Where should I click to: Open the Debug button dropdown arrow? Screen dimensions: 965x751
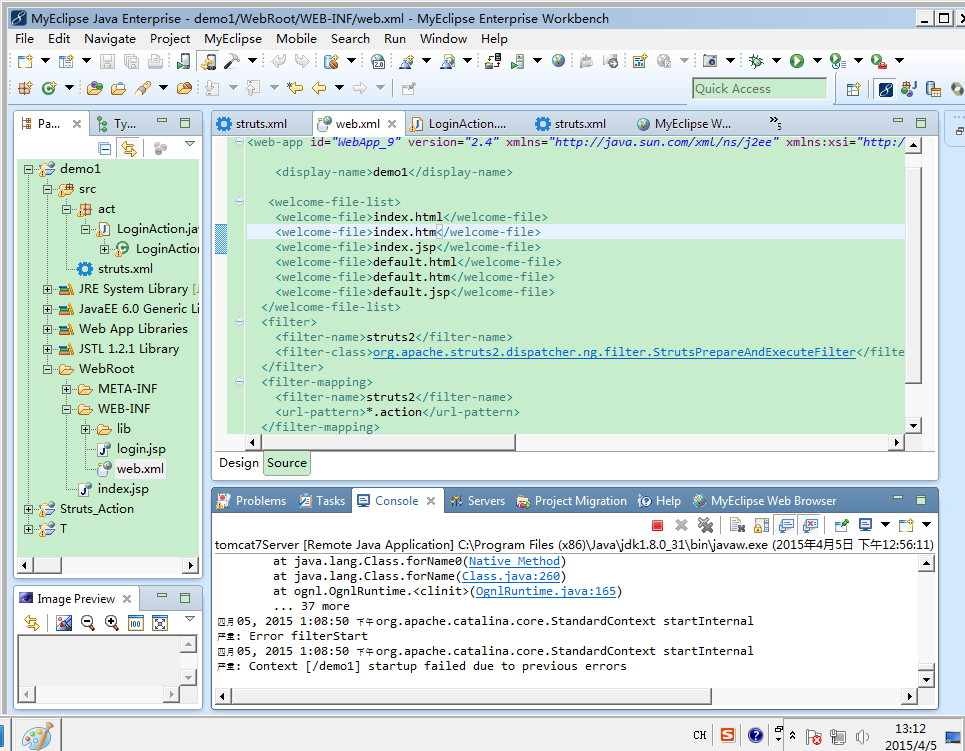click(777, 61)
